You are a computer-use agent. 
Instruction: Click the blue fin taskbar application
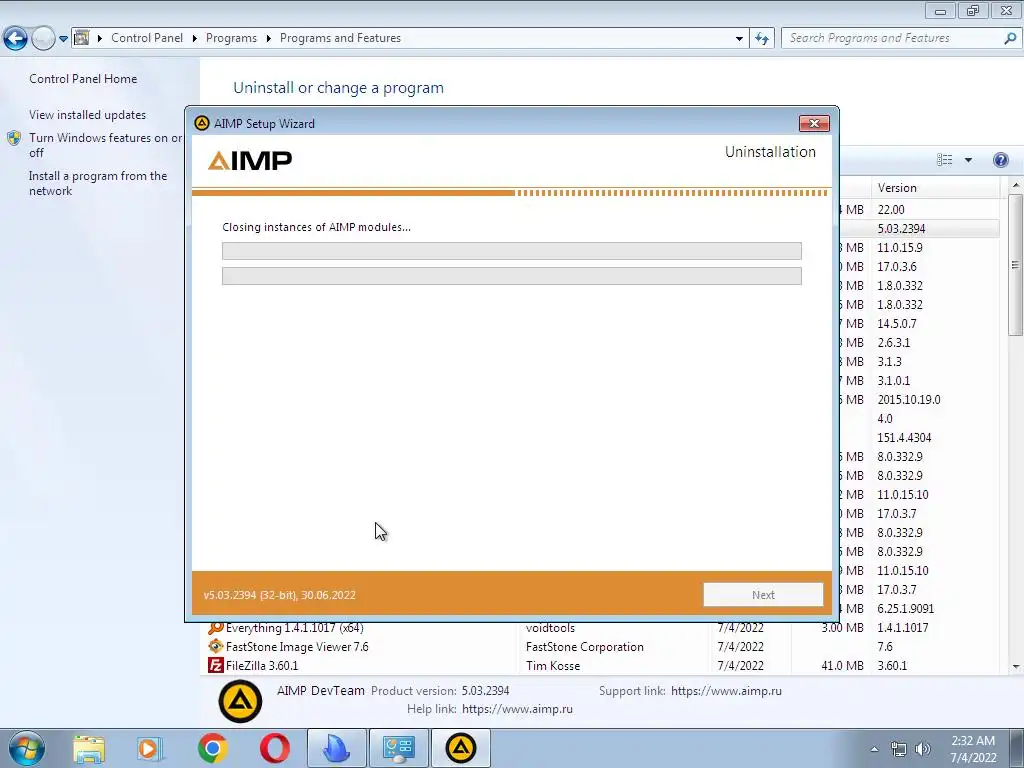[x=336, y=748]
